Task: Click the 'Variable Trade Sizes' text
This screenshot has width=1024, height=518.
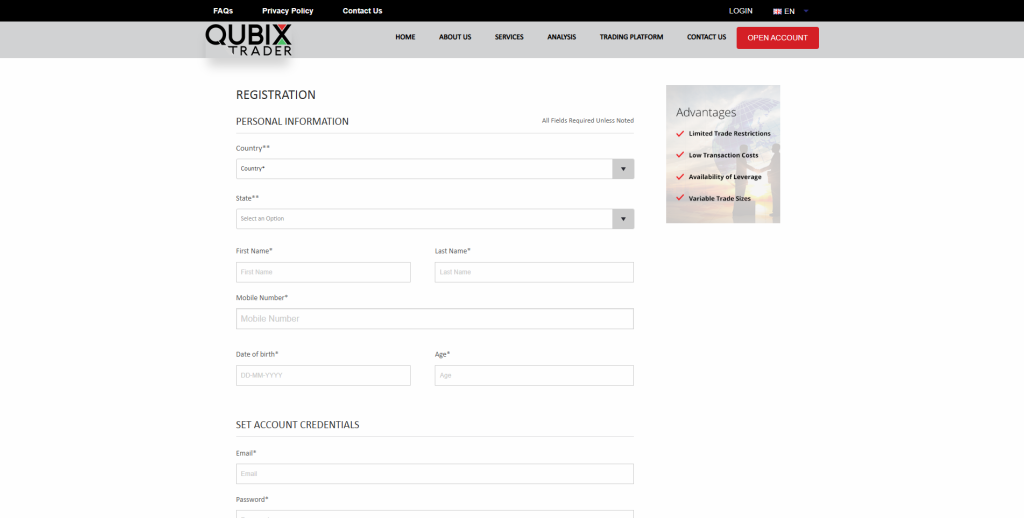Action: pyautogui.click(x=720, y=198)
